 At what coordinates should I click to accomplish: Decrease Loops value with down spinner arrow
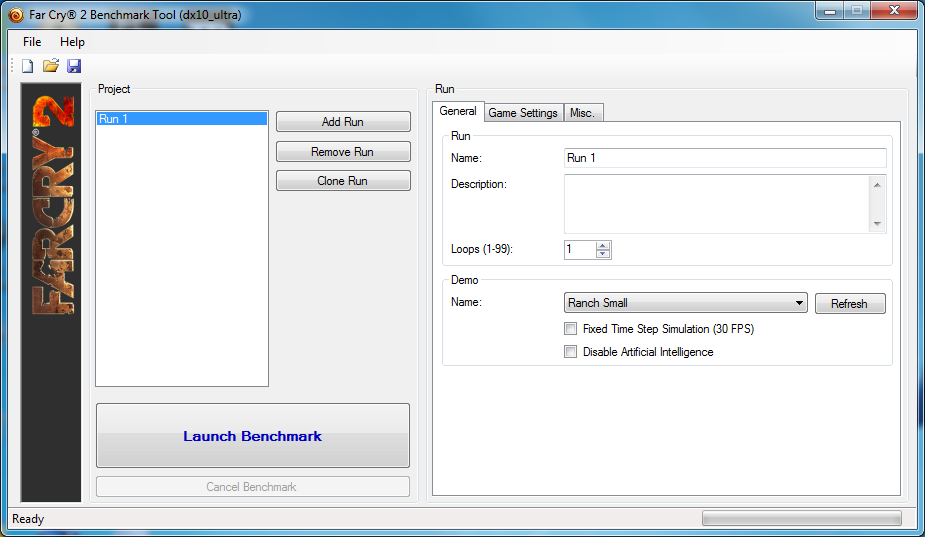click(603, 254)
